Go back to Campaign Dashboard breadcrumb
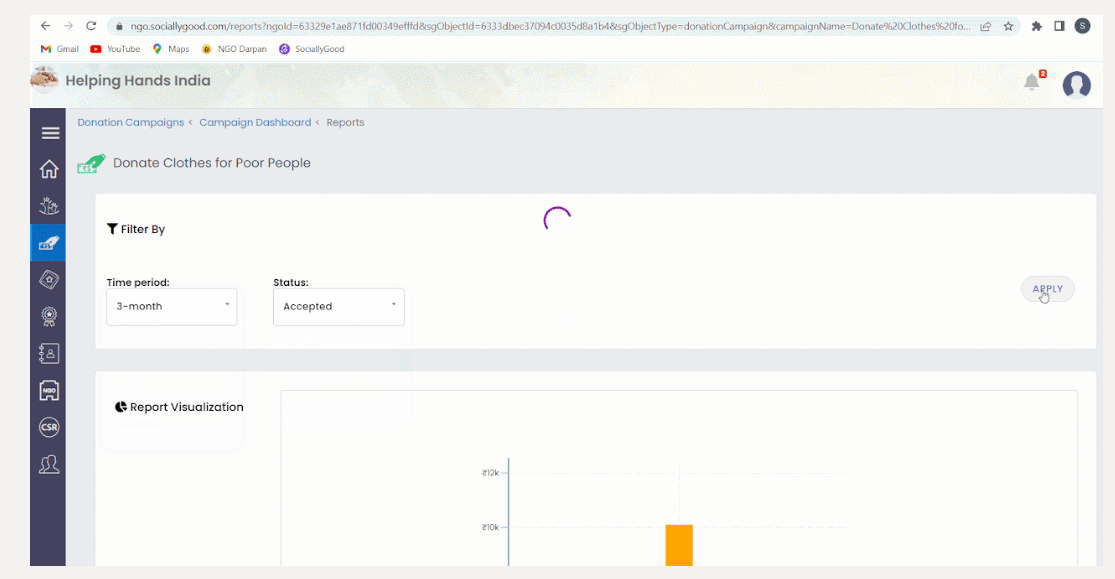This screenshot has height=579, width=1115. [255, 122]
